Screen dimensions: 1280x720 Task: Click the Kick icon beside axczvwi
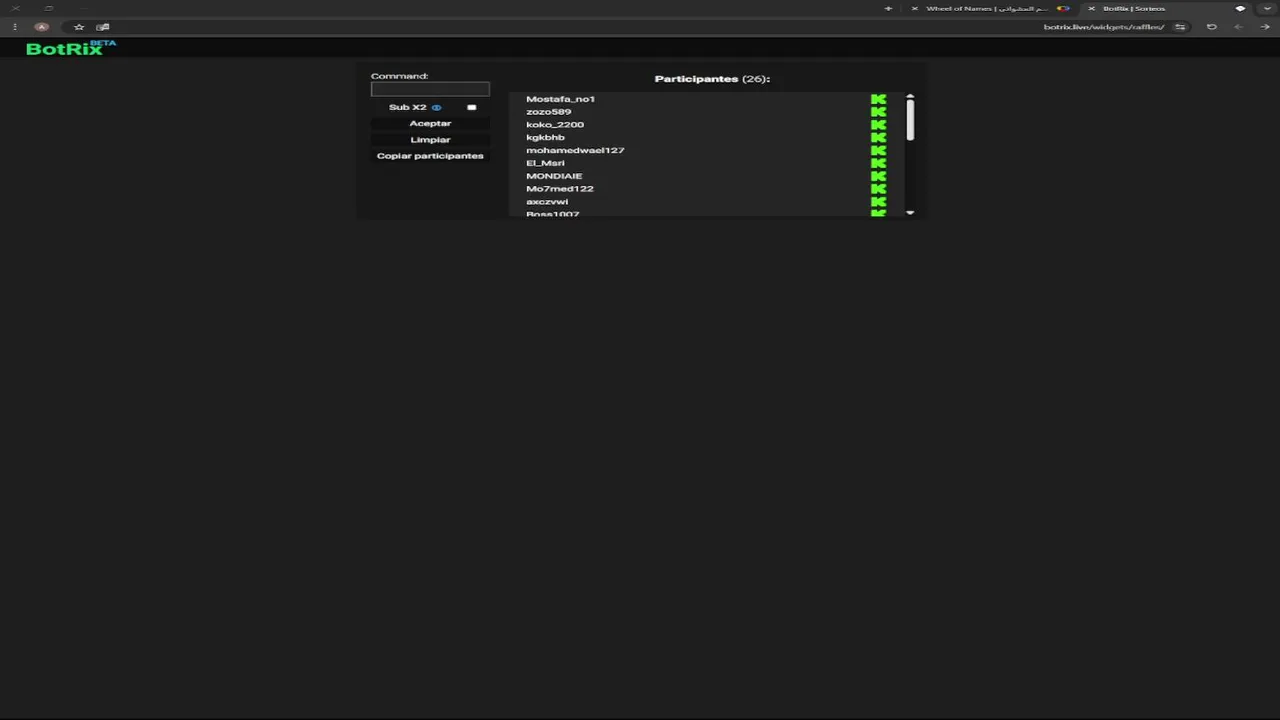[x=878, y=202]
